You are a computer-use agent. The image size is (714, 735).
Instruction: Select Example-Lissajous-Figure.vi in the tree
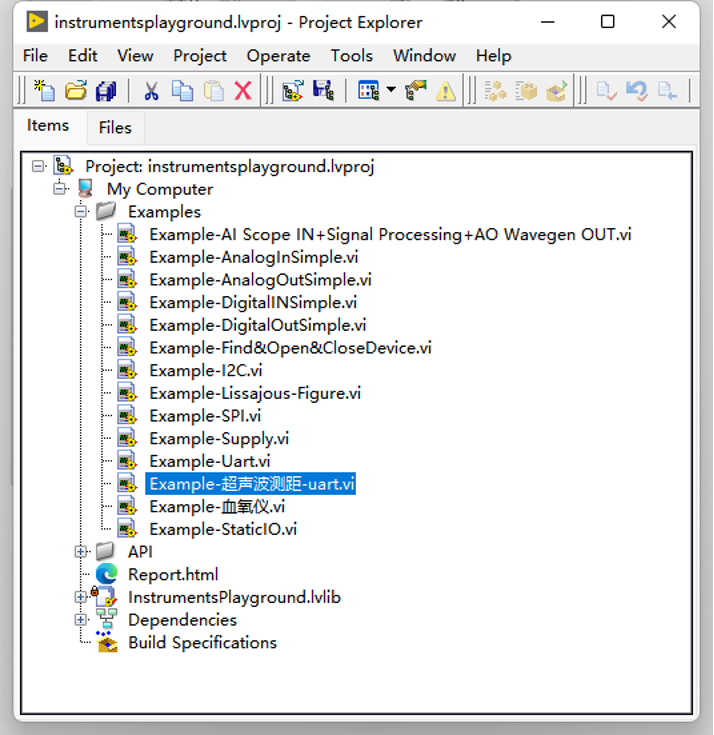point(255,393)
